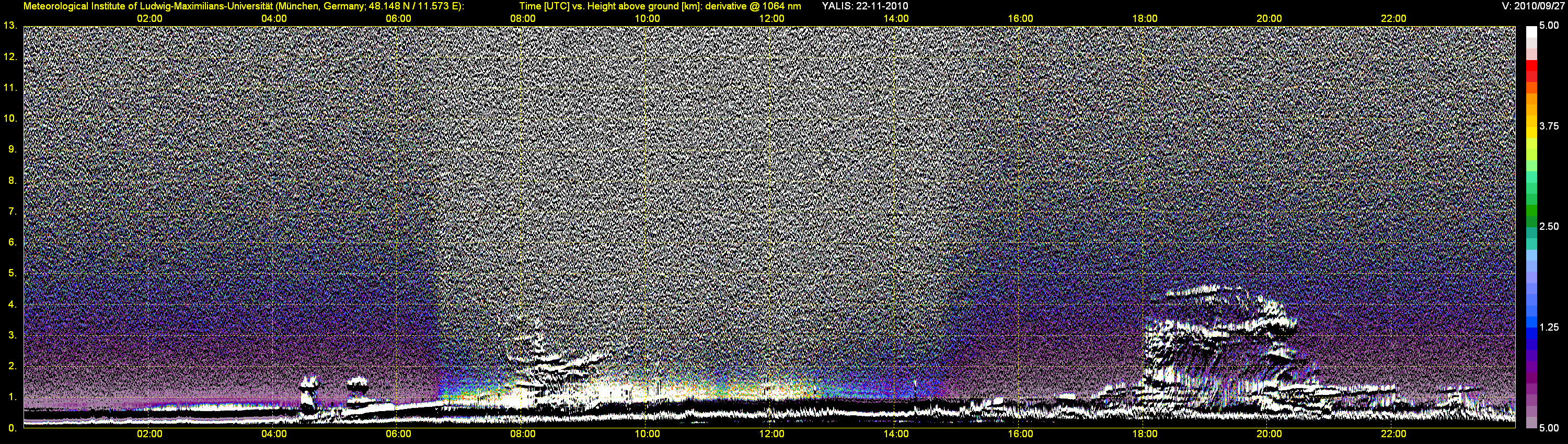1568x444 pixels.
Task: Click the 'Time [UTC] vs. Height above ground' title
Action: coord(660,6)
